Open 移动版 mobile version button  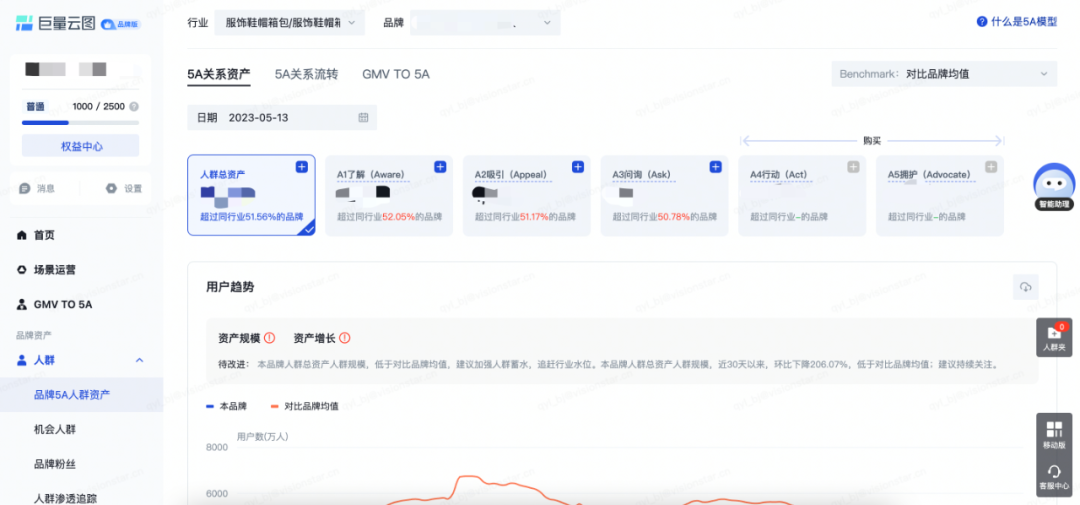pyautogui.click(x=1054, y=434)
